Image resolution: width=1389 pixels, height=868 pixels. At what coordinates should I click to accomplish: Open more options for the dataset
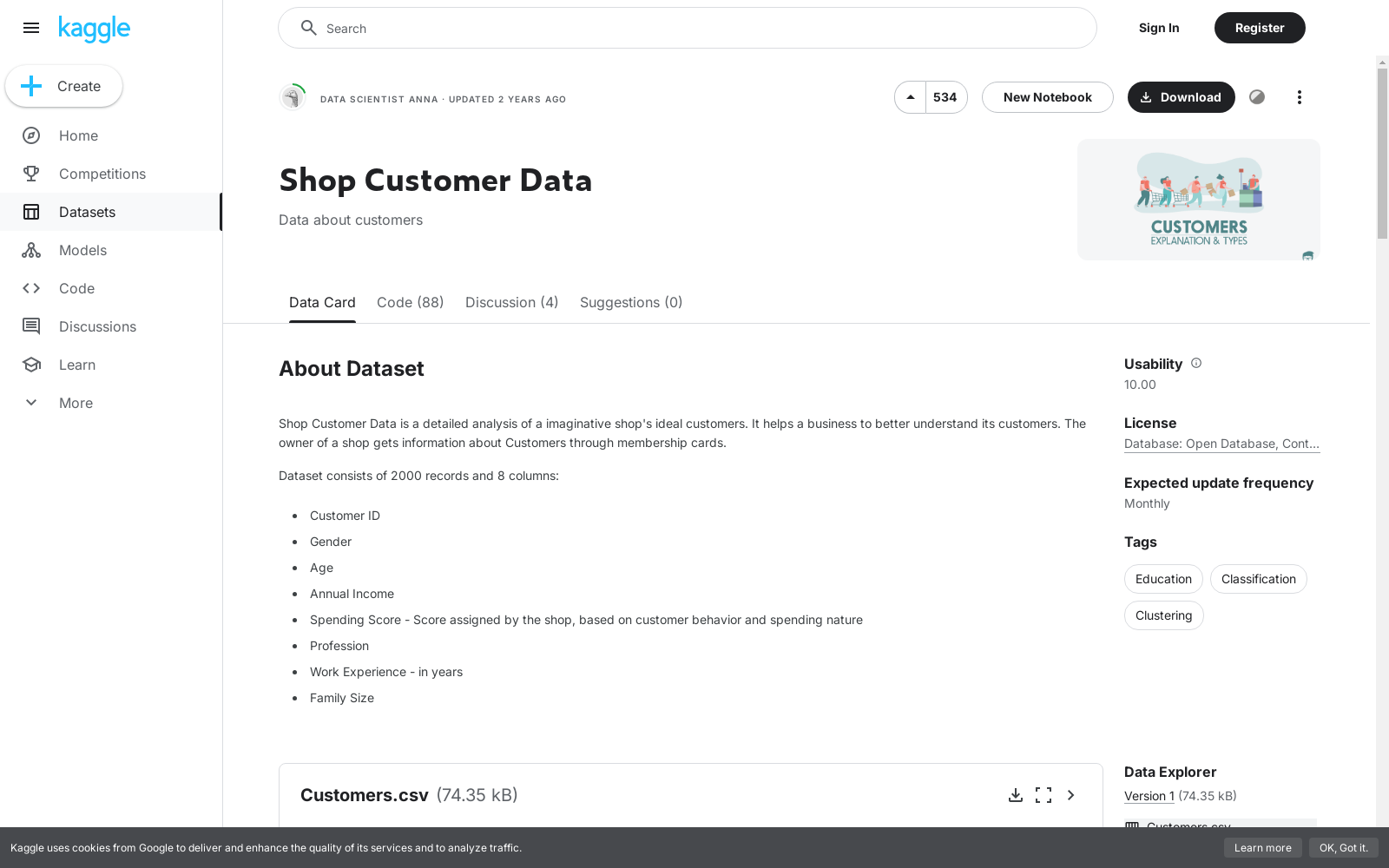tap(1299, 97)
